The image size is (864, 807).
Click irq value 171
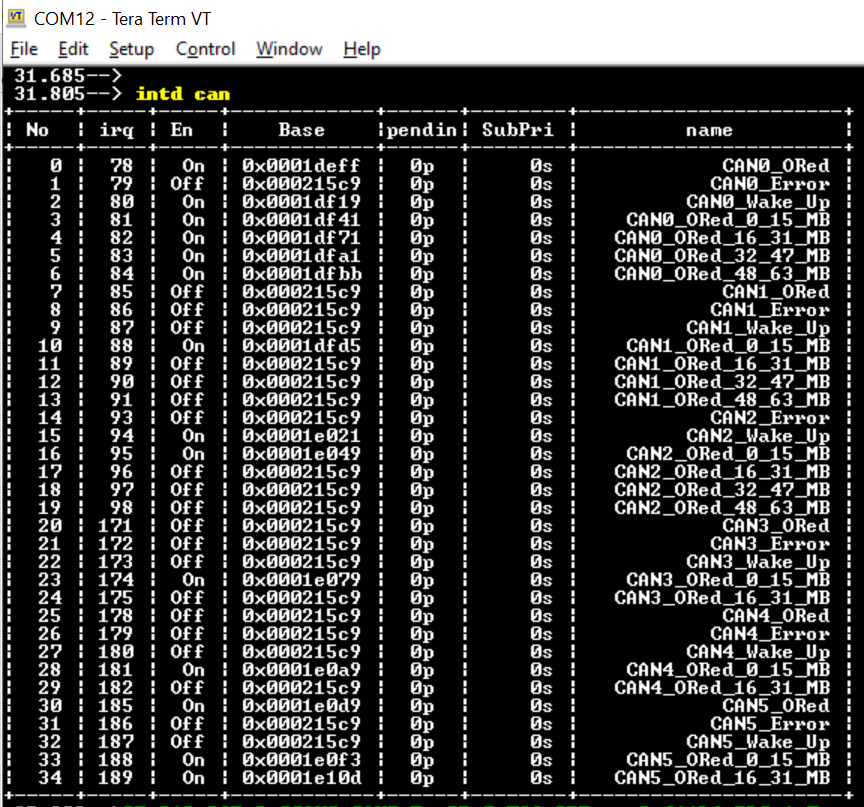[116, 526]
